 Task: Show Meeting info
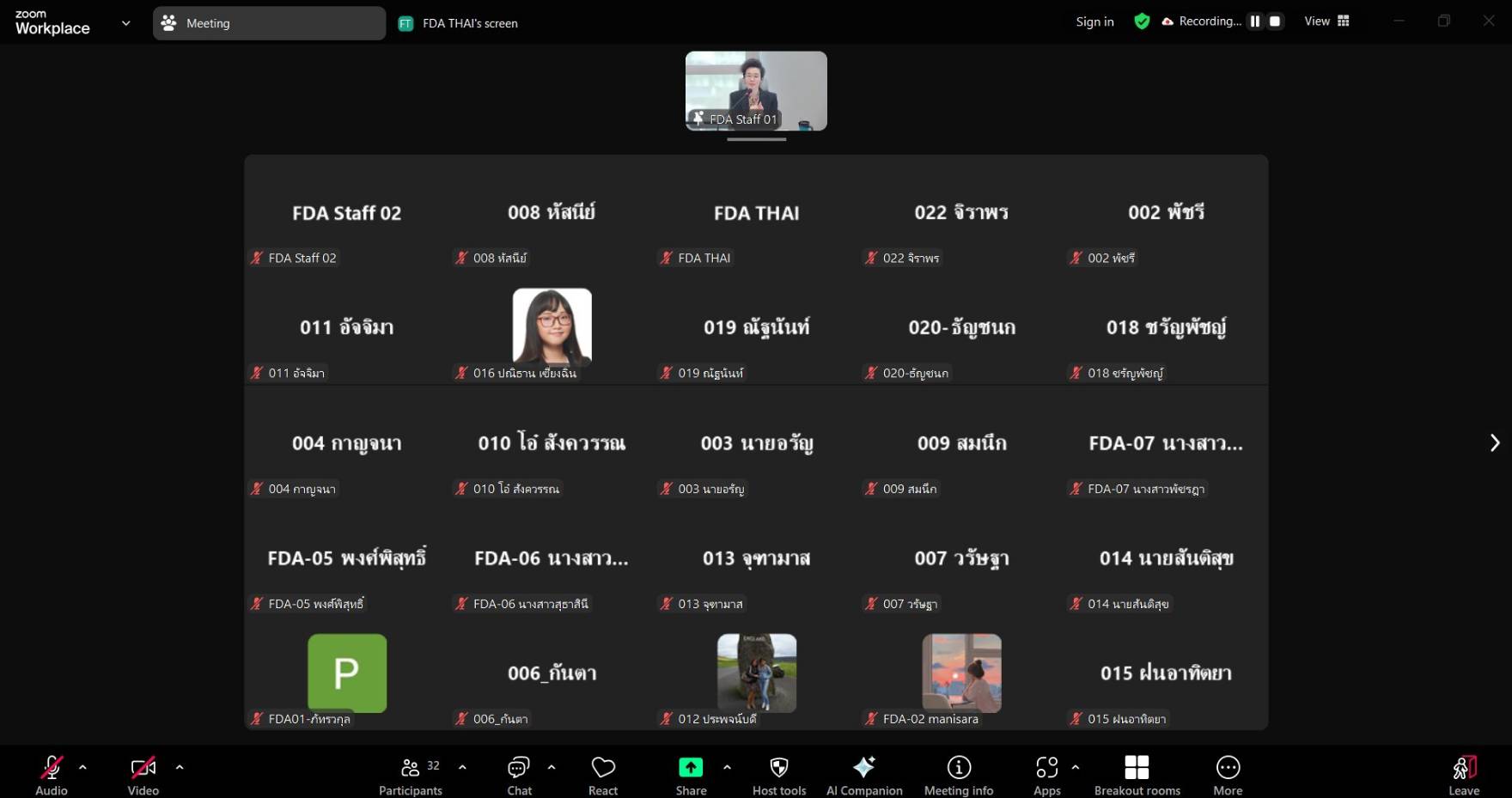(x=959, y=774)
